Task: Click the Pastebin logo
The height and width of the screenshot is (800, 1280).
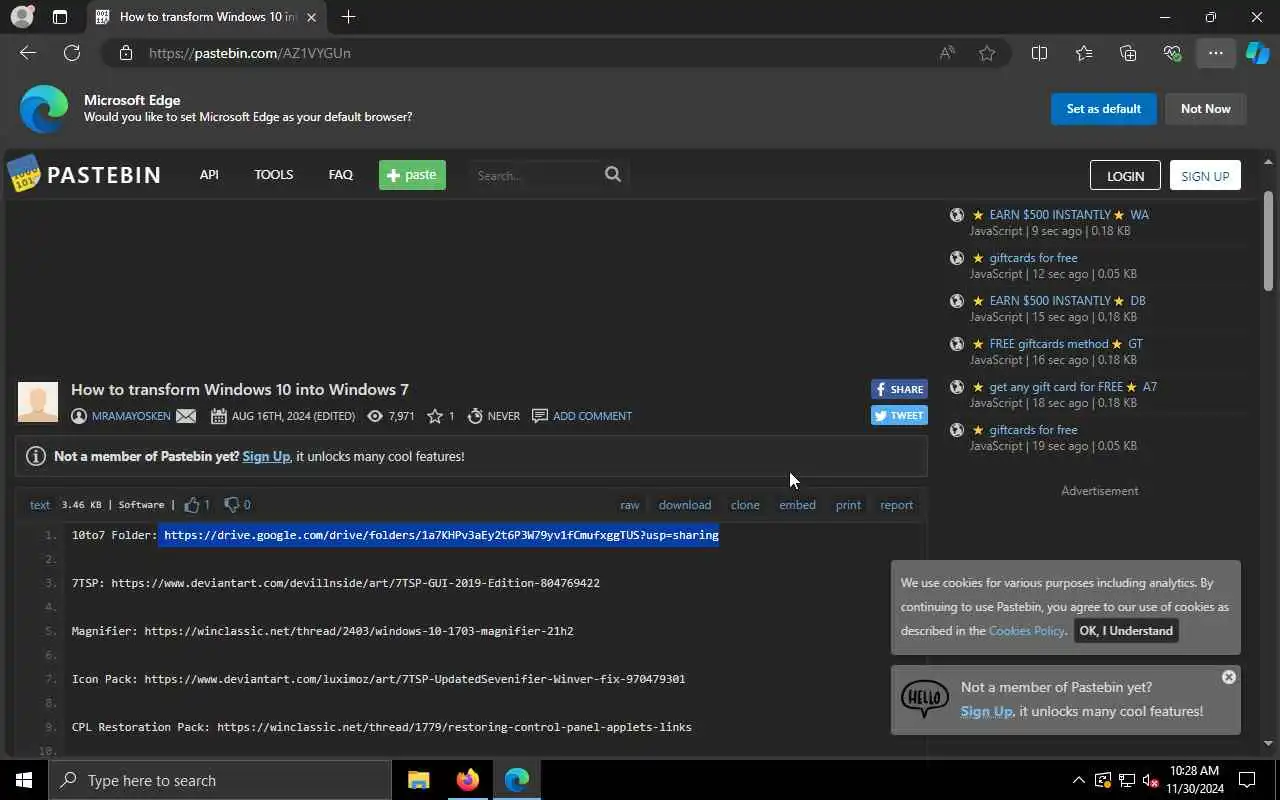Action: (84, 175)
